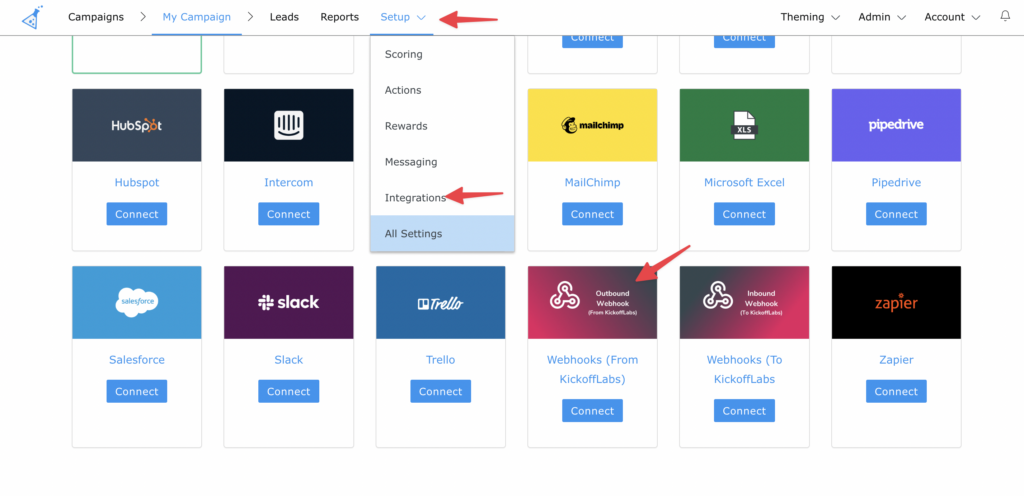The image size is (1024, 496).
Task: Go to Campaigns in breadcrumb
Action: [x=96, y=17]
